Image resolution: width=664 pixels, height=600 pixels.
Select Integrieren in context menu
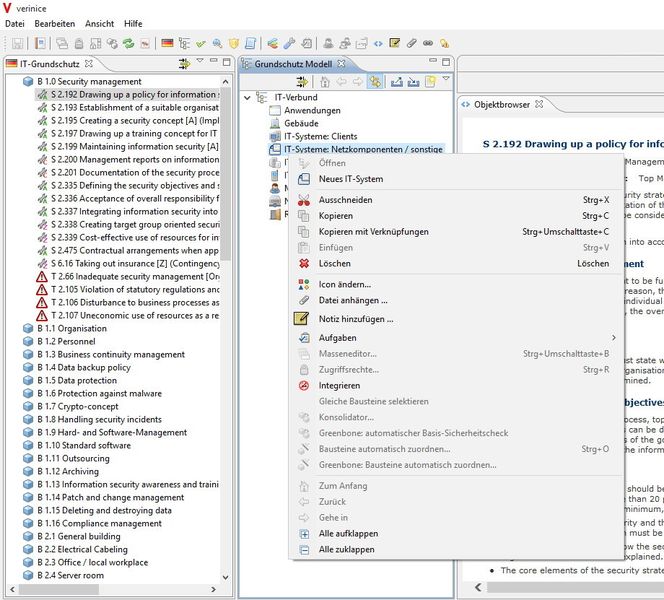[x=455, y=385]
